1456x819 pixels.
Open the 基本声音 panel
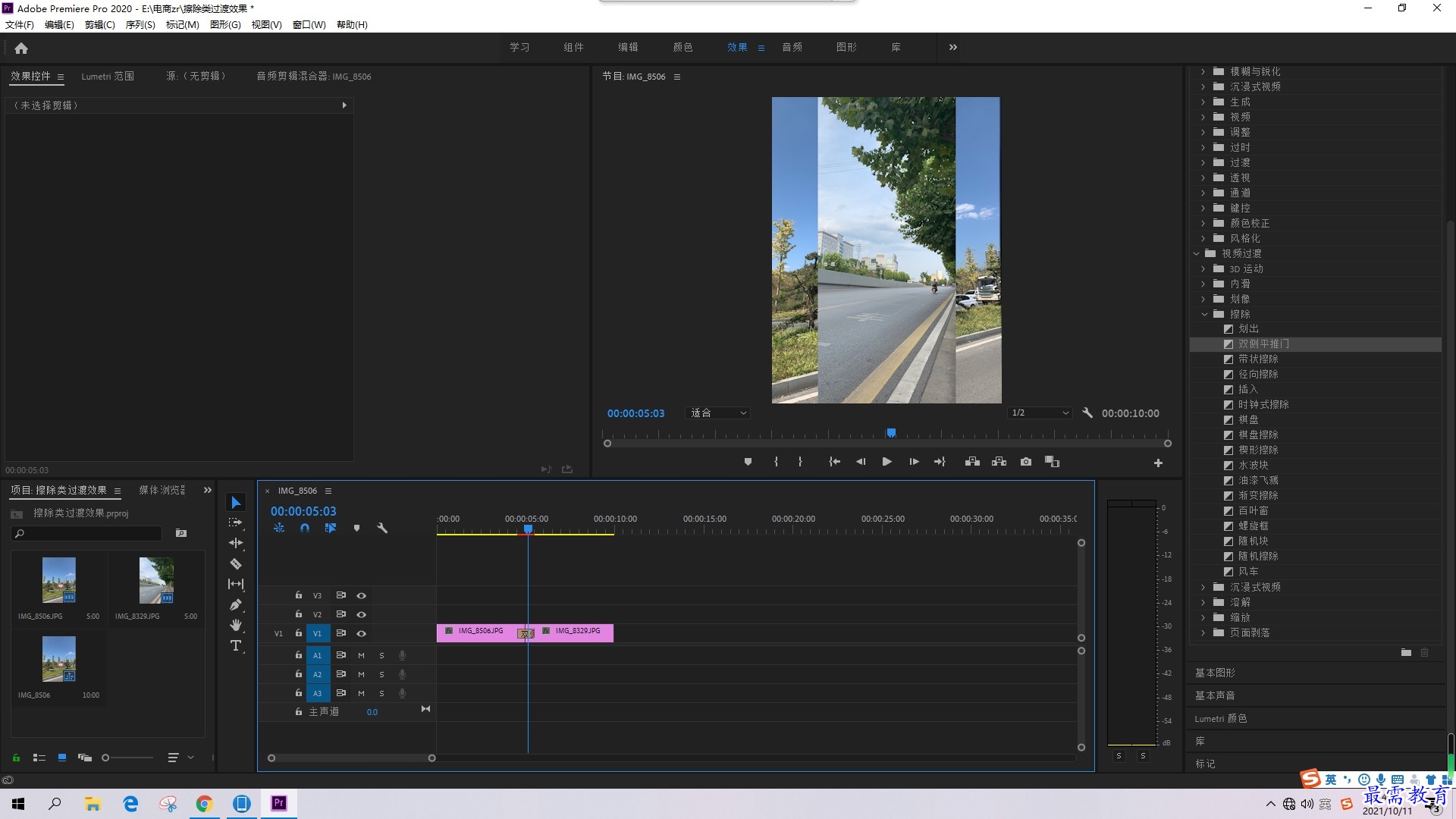click(1215, 696)
